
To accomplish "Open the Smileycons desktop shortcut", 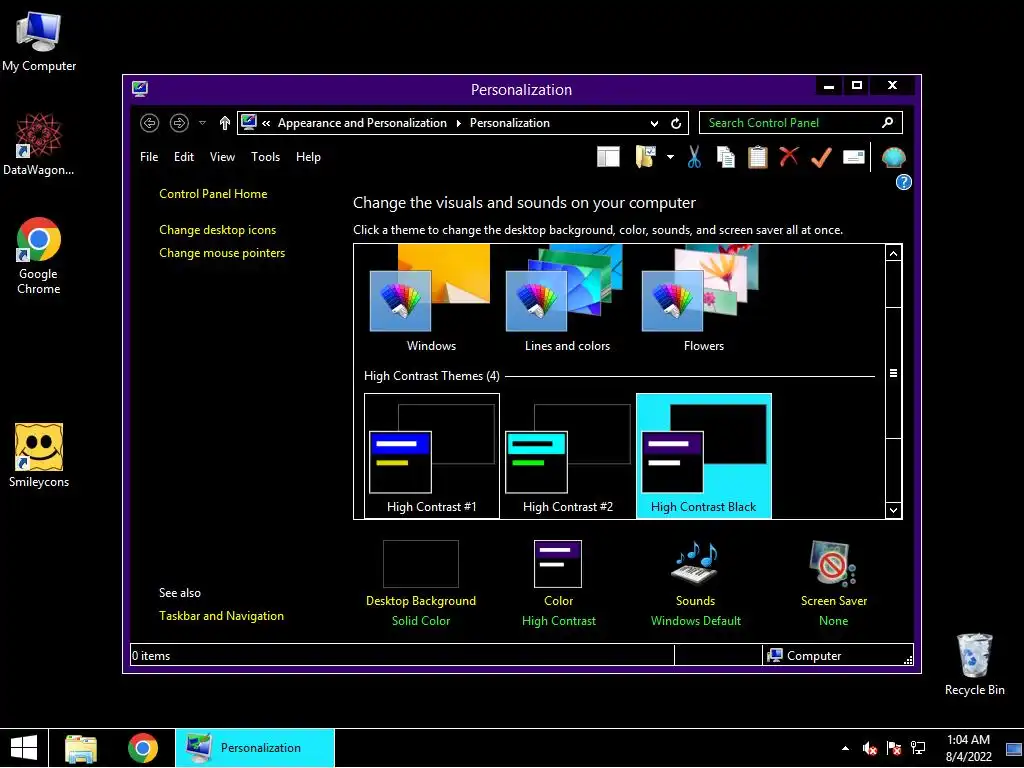I will pos(39,455).
